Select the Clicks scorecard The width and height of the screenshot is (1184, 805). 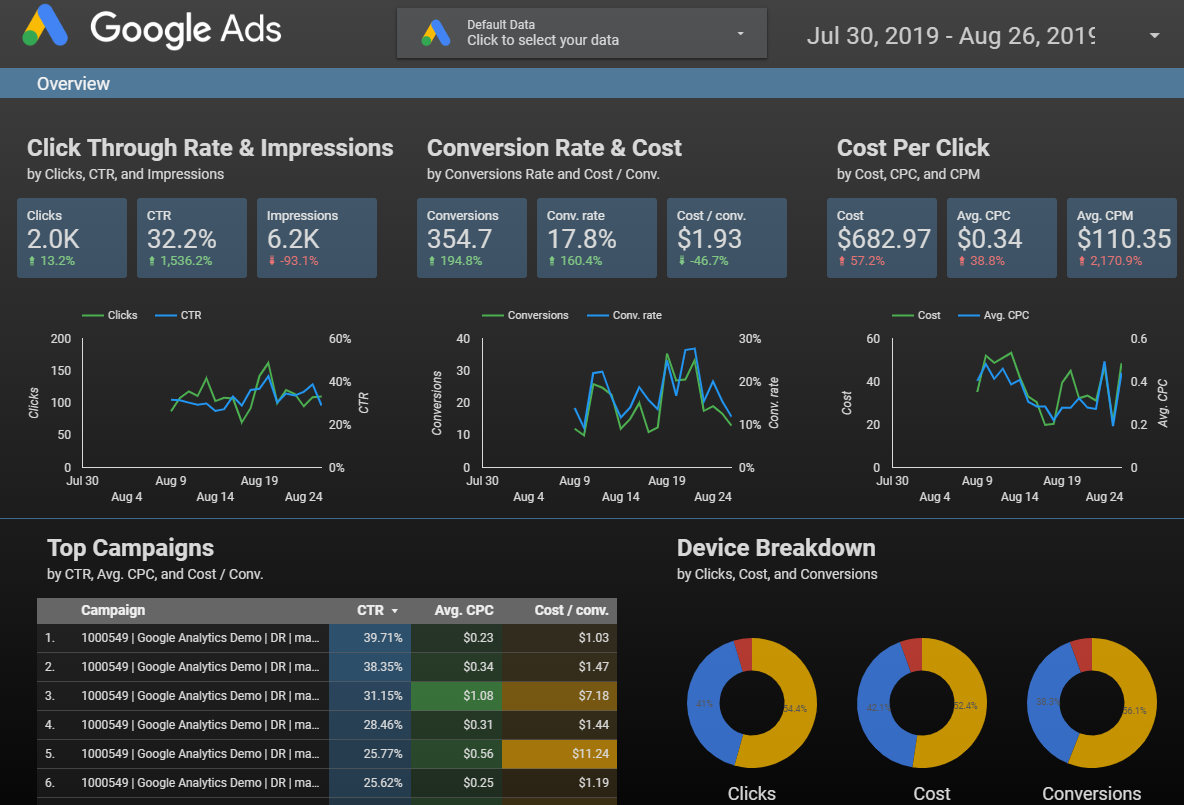(x=72, y=238)
